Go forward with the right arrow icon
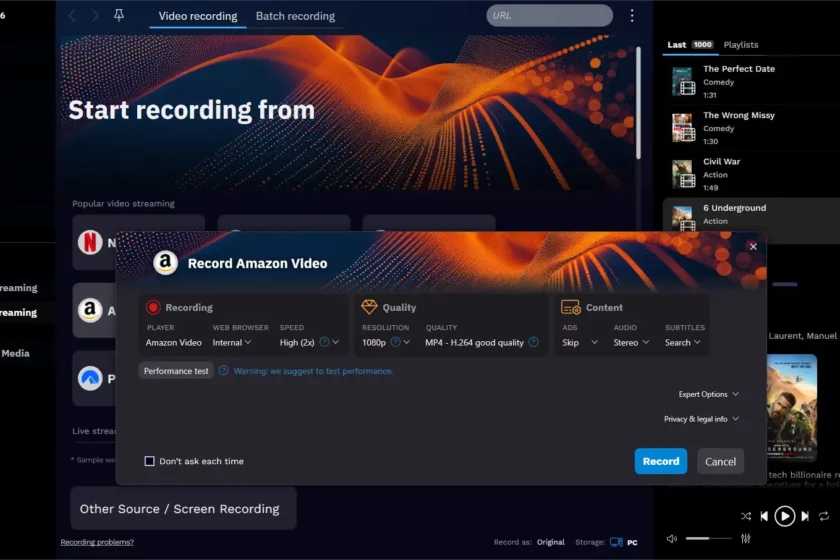 tap(95, 16)
